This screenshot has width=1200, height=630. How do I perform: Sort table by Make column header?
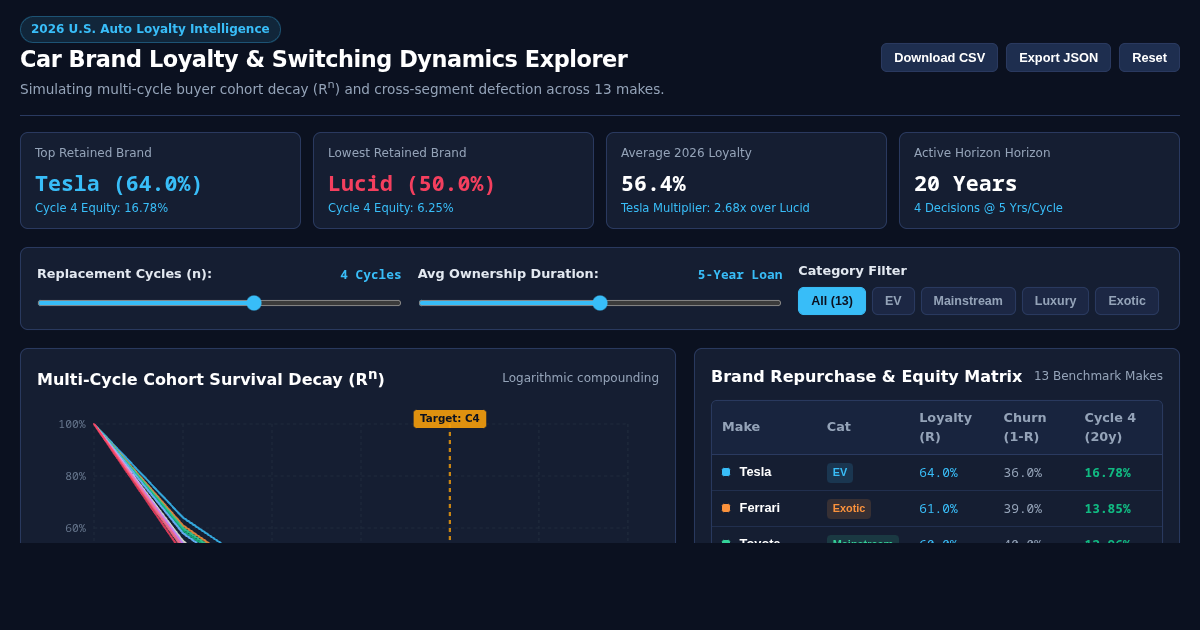click(x=741, y=427)
